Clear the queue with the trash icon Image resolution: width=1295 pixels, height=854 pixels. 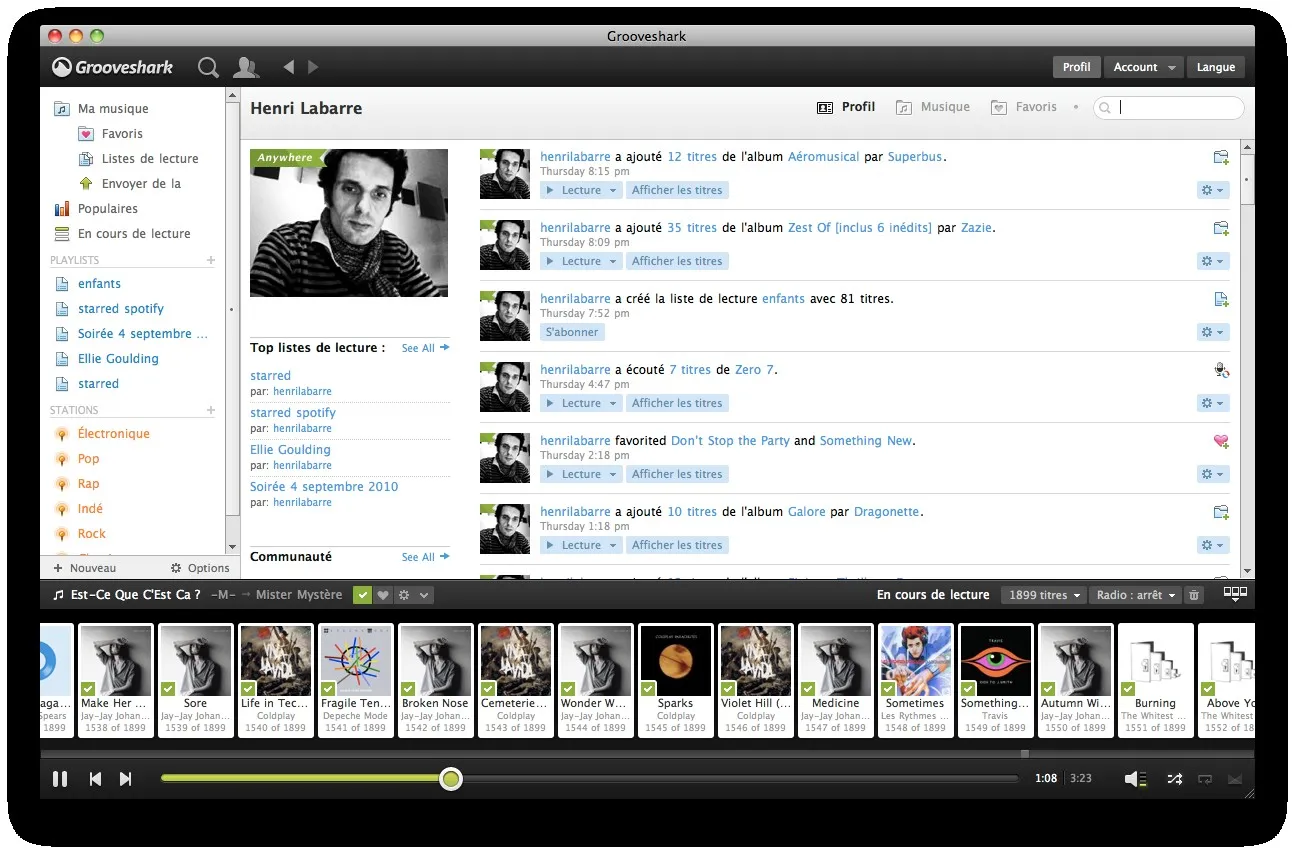coord(1194,595)
